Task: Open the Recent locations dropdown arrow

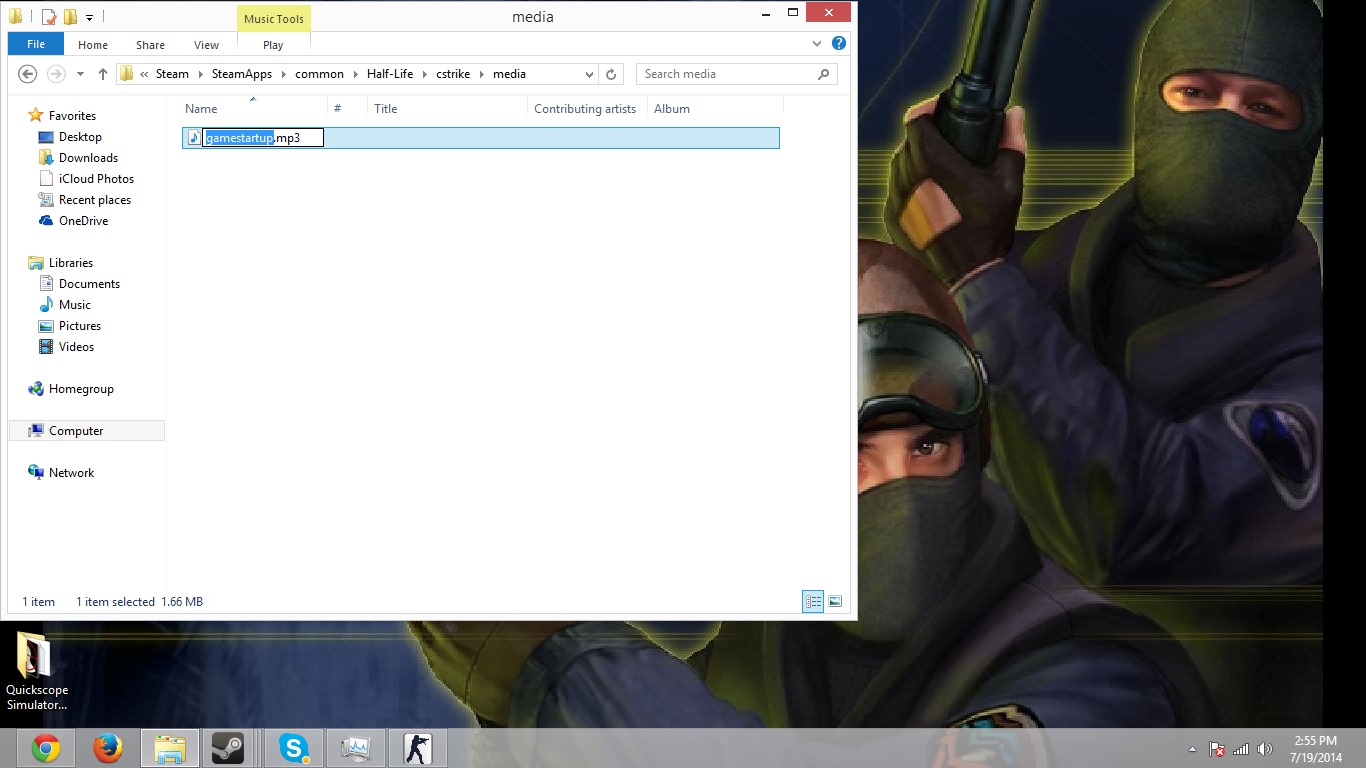Action: 79,74
